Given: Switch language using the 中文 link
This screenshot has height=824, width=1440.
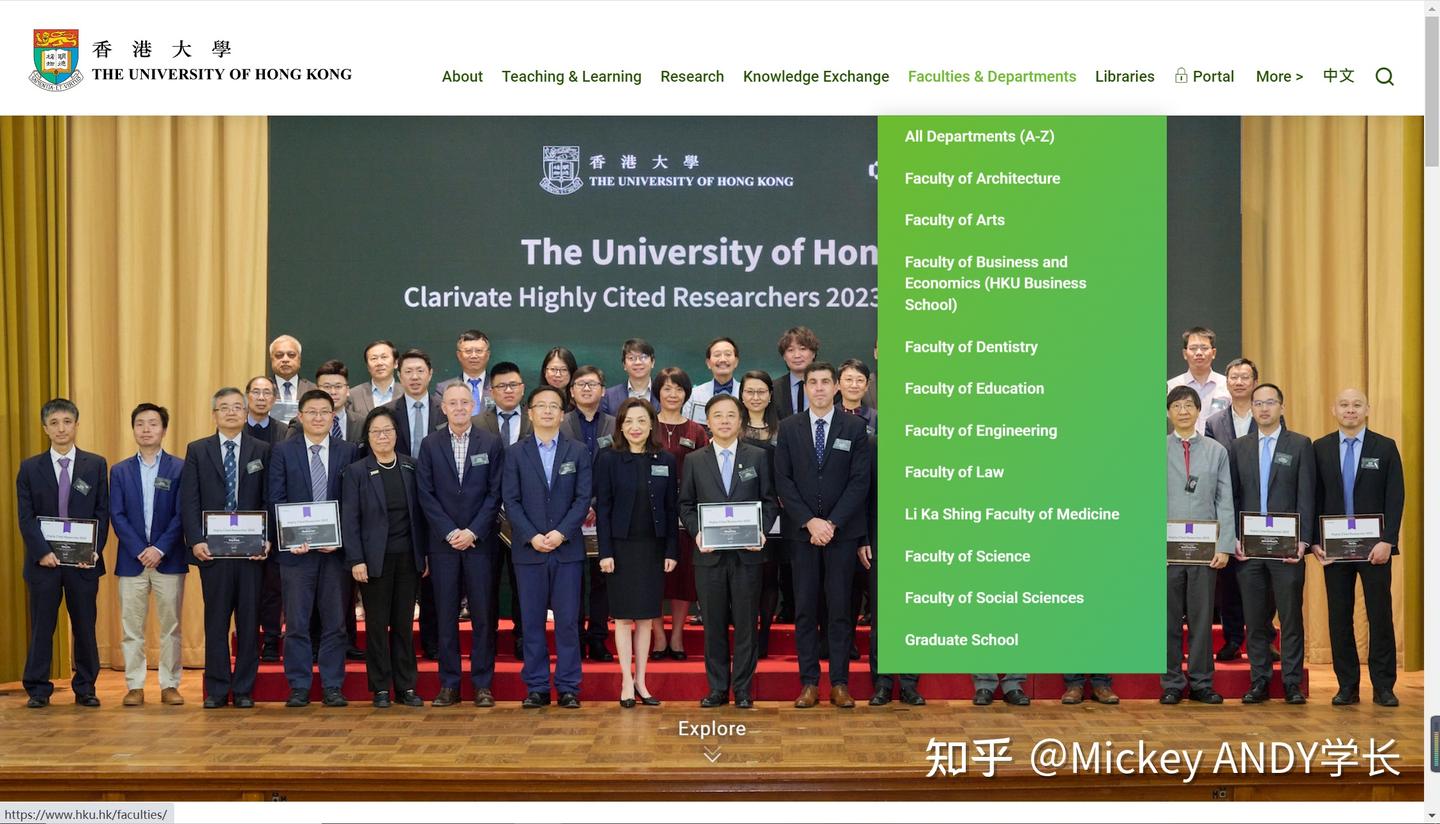Looking at the screenshot, I should pyautogui.click(x=1338, y=75).
